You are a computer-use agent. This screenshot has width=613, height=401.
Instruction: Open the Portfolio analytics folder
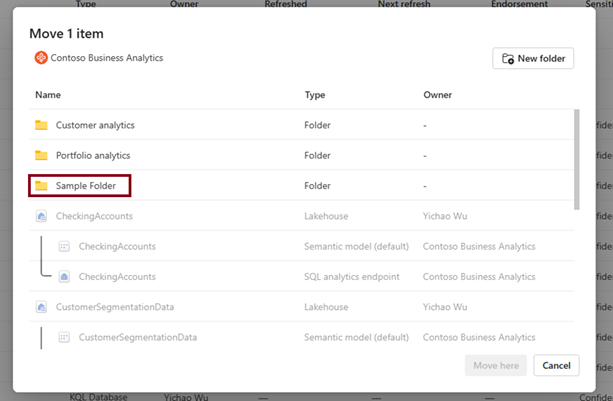[93, 156]
